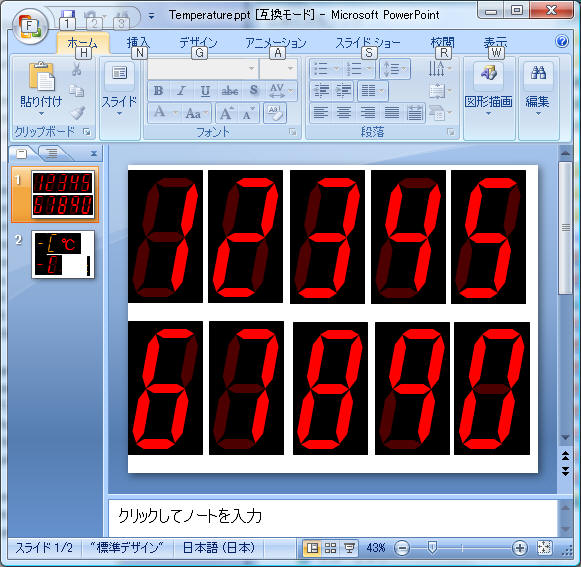Open the Clipboard dialog launcher

click(x=87, y=132)
